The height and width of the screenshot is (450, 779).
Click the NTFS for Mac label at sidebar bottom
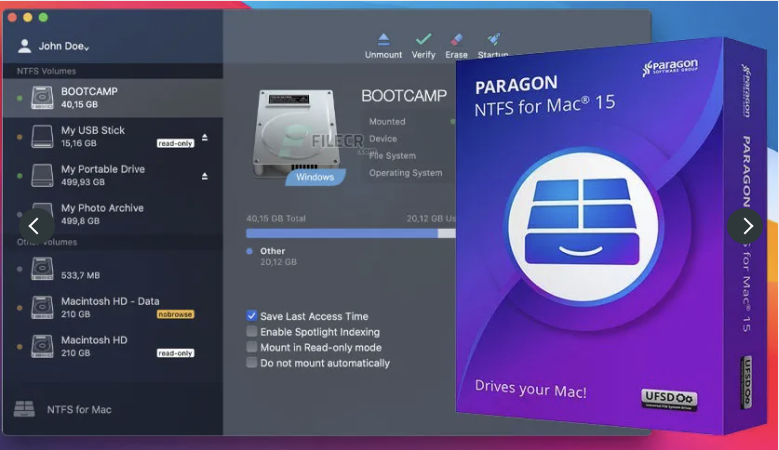[x=79, y=410]
